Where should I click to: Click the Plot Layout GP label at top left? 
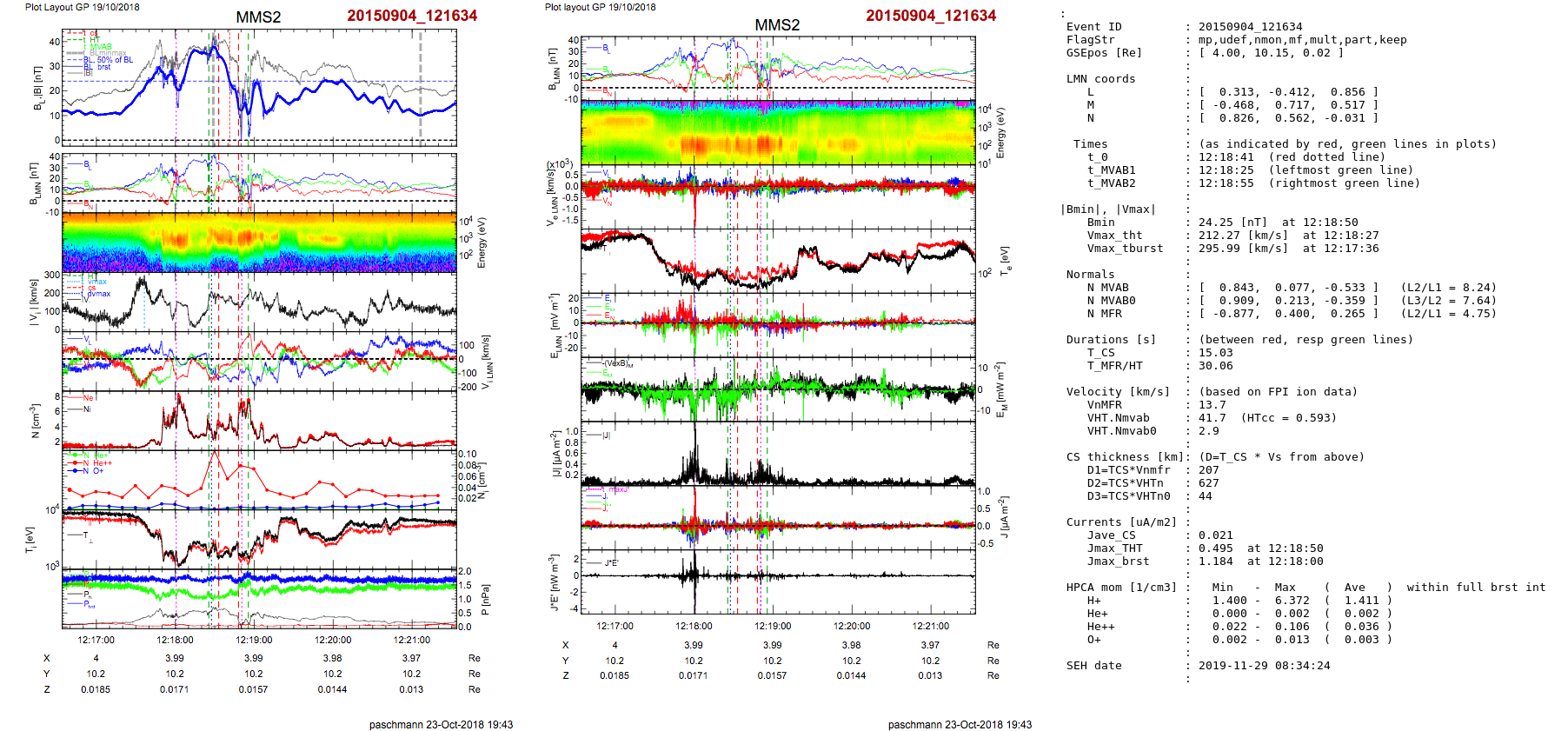[82, 7]
